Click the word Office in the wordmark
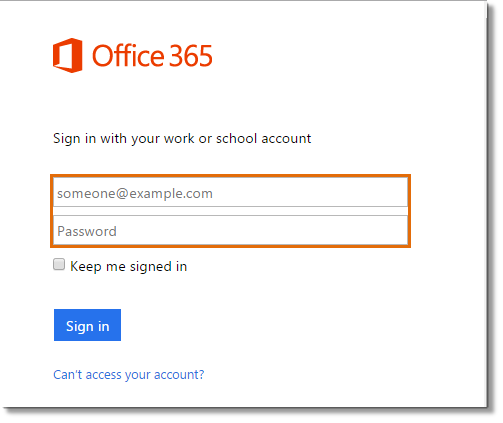This screenshot has width=503, height=423. coord(128,55)
